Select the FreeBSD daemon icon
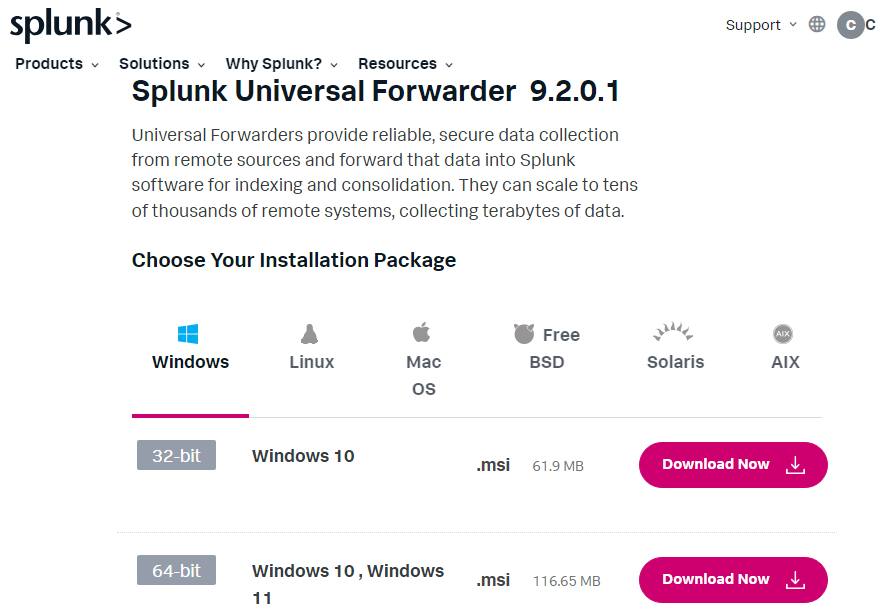The image size is (876, 610). point(524,334)
